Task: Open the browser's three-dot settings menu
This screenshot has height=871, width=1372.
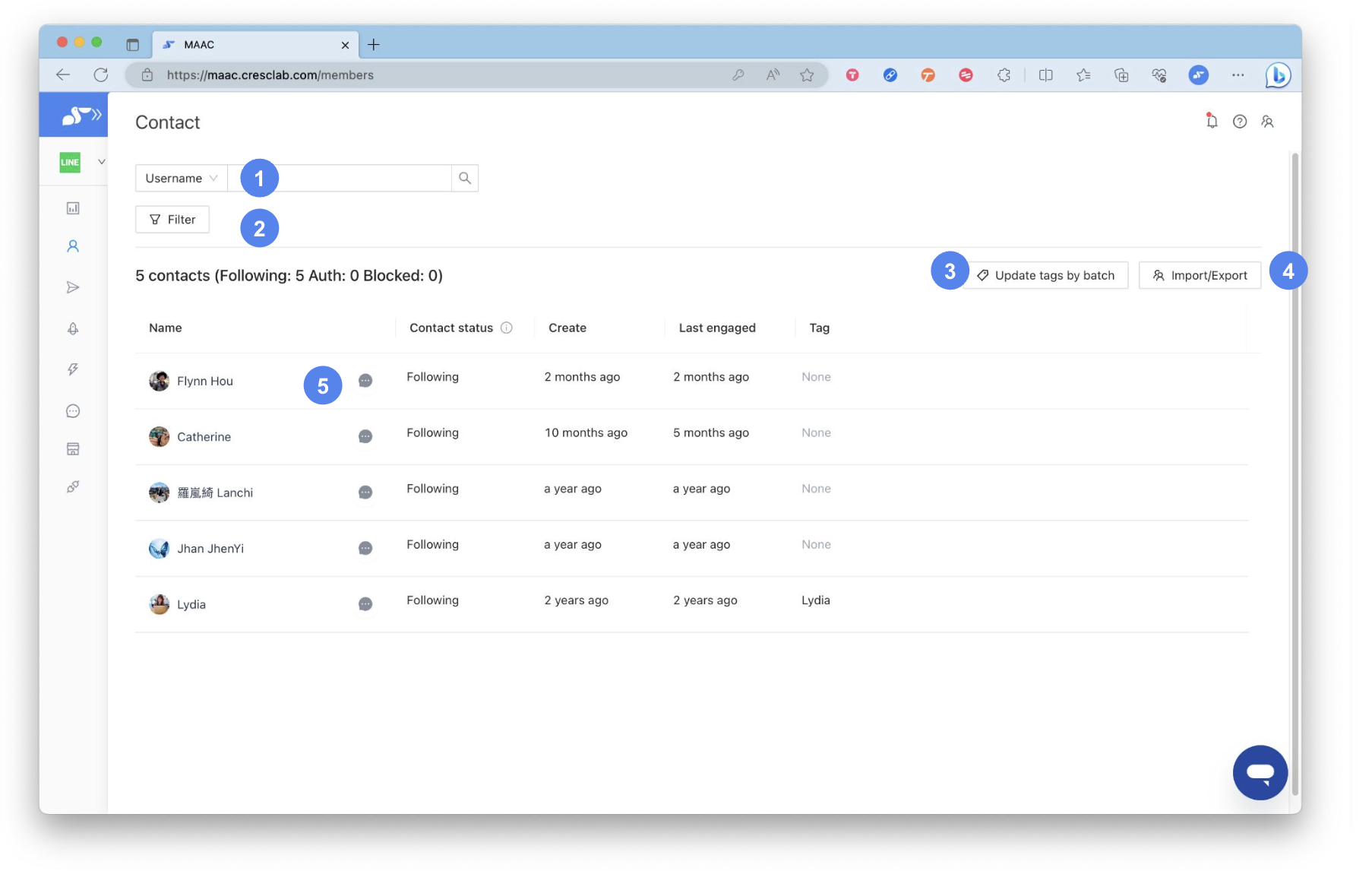Action: (x=1238, y=75)
